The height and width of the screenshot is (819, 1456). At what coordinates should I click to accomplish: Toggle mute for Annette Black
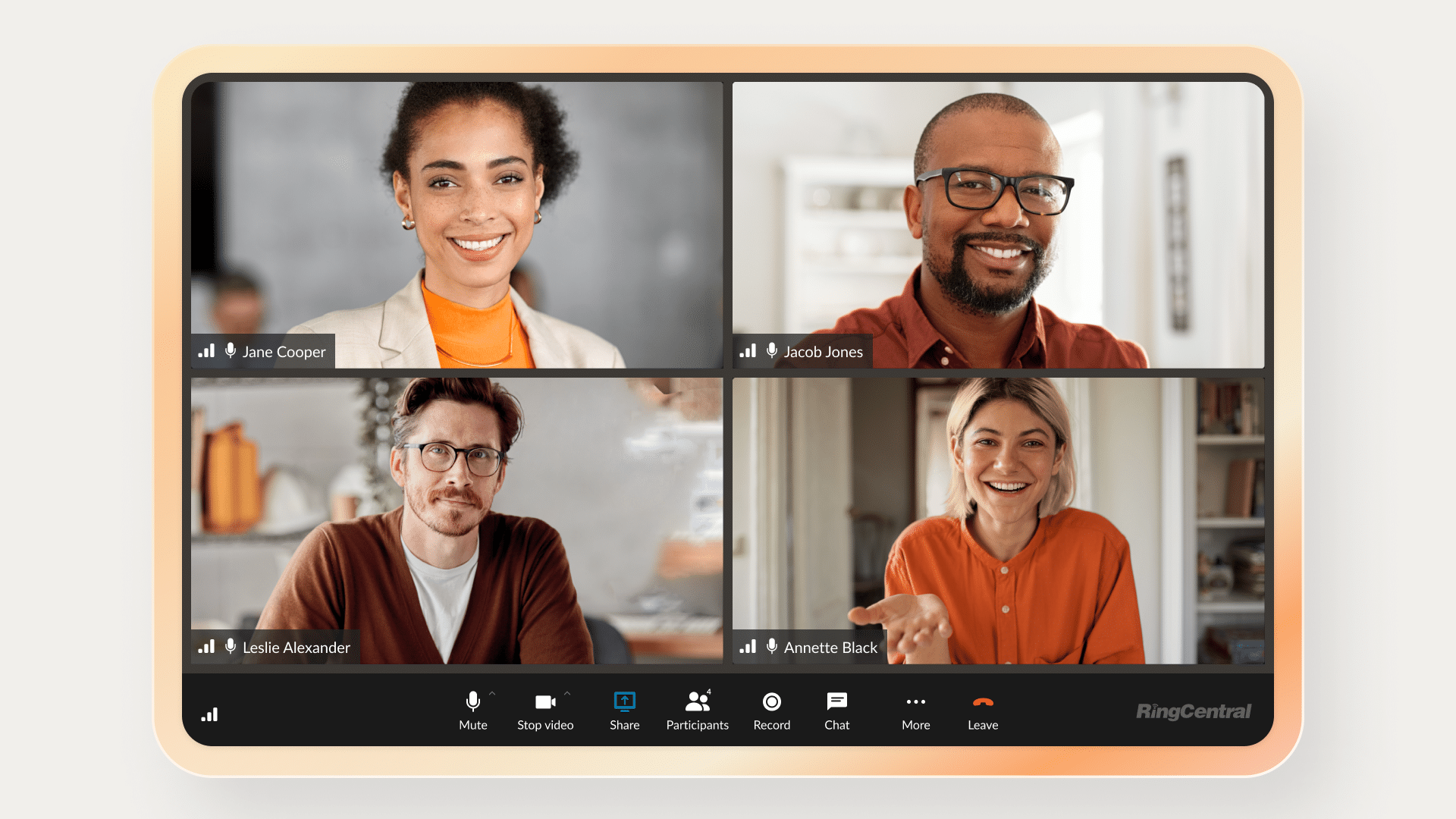click(770, 648)
